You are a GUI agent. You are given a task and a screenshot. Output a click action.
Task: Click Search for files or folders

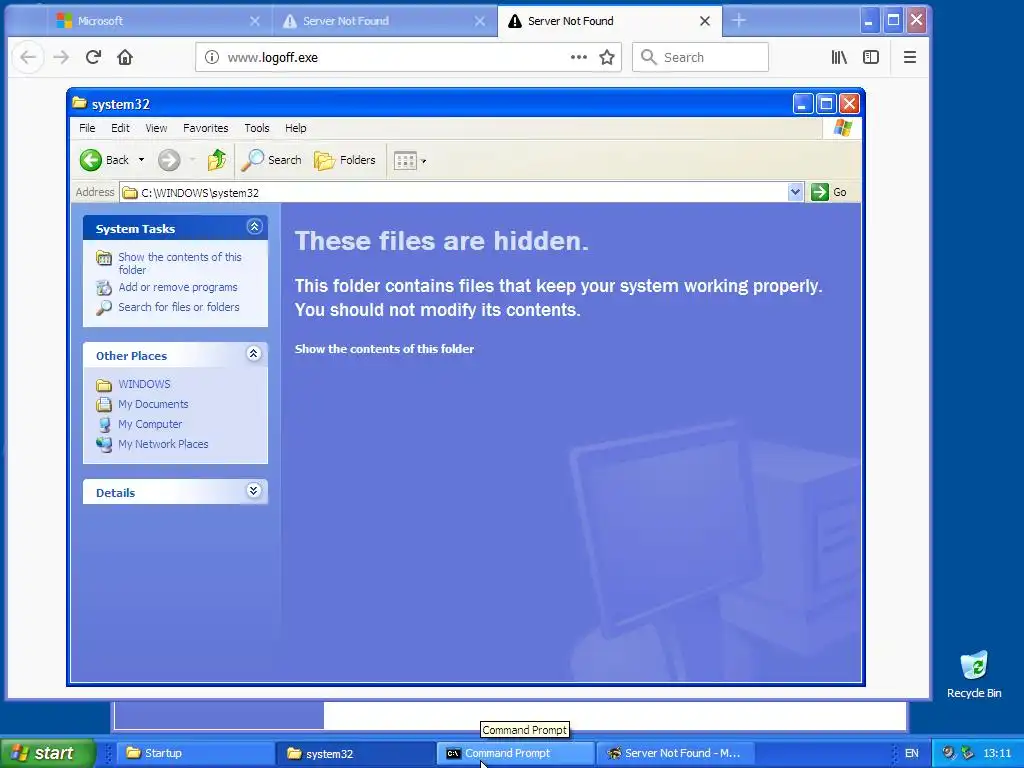pyautogui.click(x=178, y=307)
